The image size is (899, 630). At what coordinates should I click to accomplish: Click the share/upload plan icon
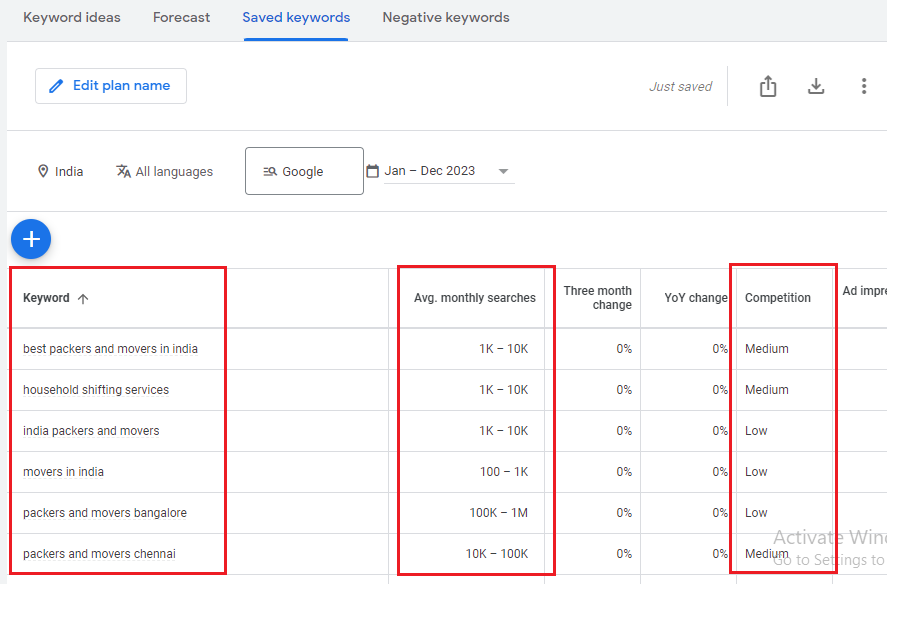(x=768, y=87)
